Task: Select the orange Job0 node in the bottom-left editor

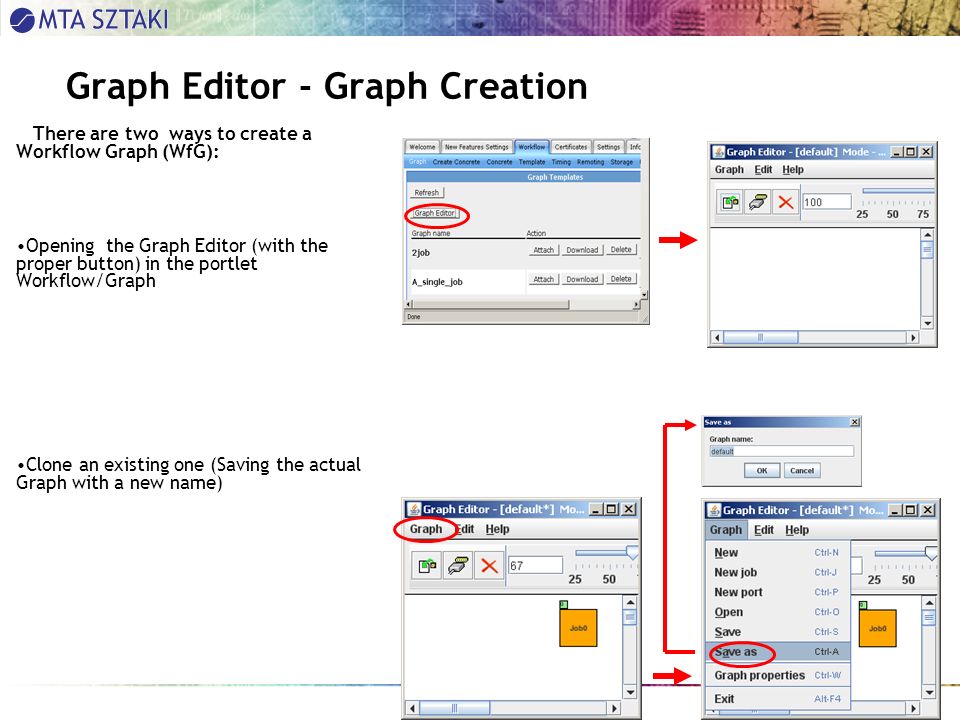Action: (579, 628)
